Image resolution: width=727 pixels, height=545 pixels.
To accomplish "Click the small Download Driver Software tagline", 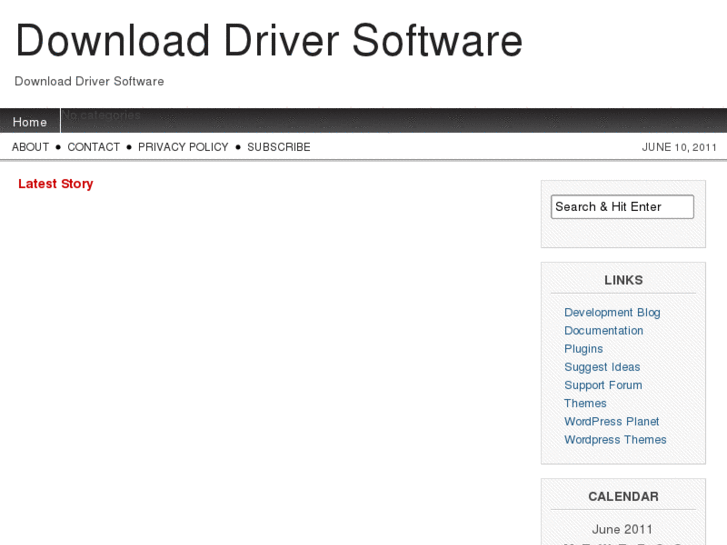I will point(89,81).
